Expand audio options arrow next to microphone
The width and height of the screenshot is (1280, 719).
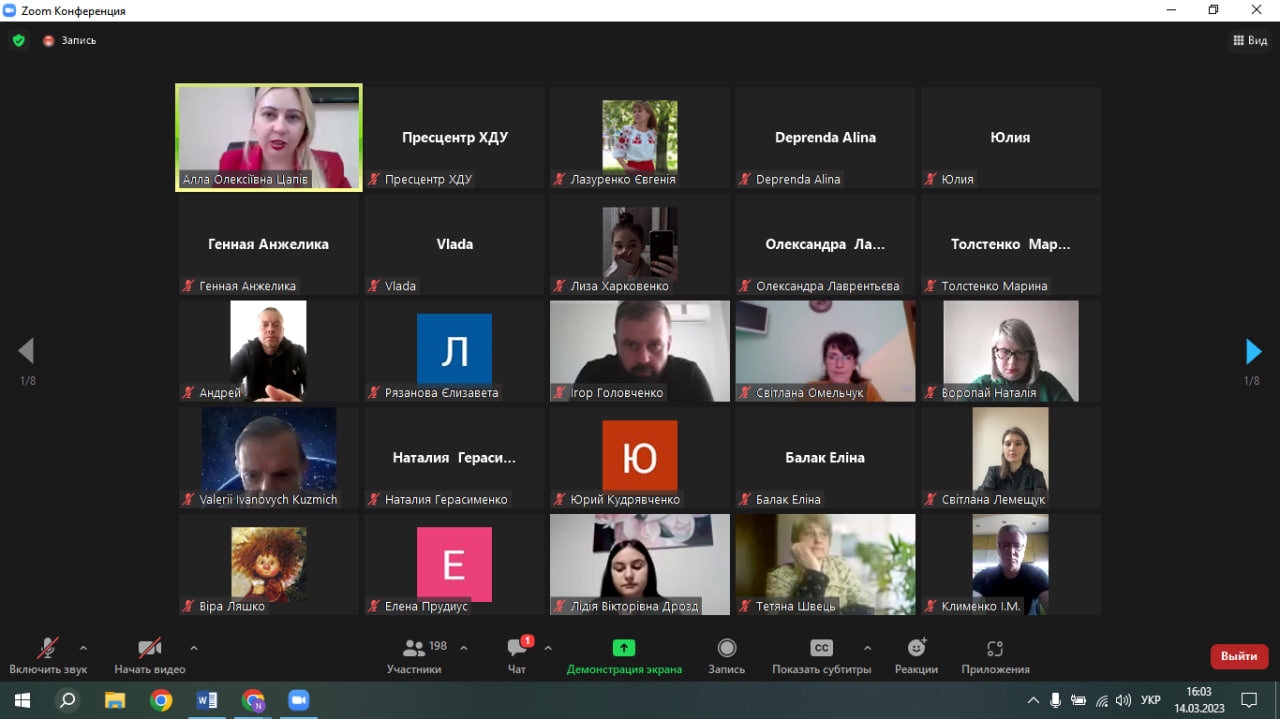(83, 647)
